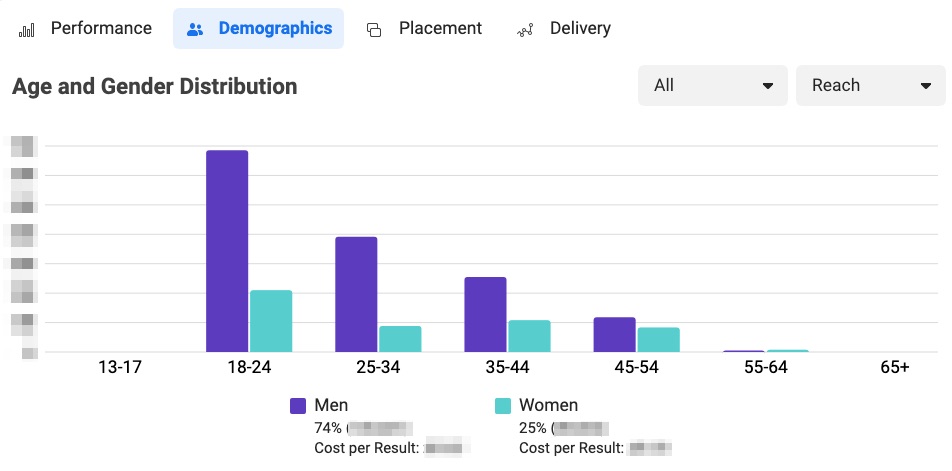Click the Reach dropdown arrow
Viewport: 952px width, 471px height.
926,86
